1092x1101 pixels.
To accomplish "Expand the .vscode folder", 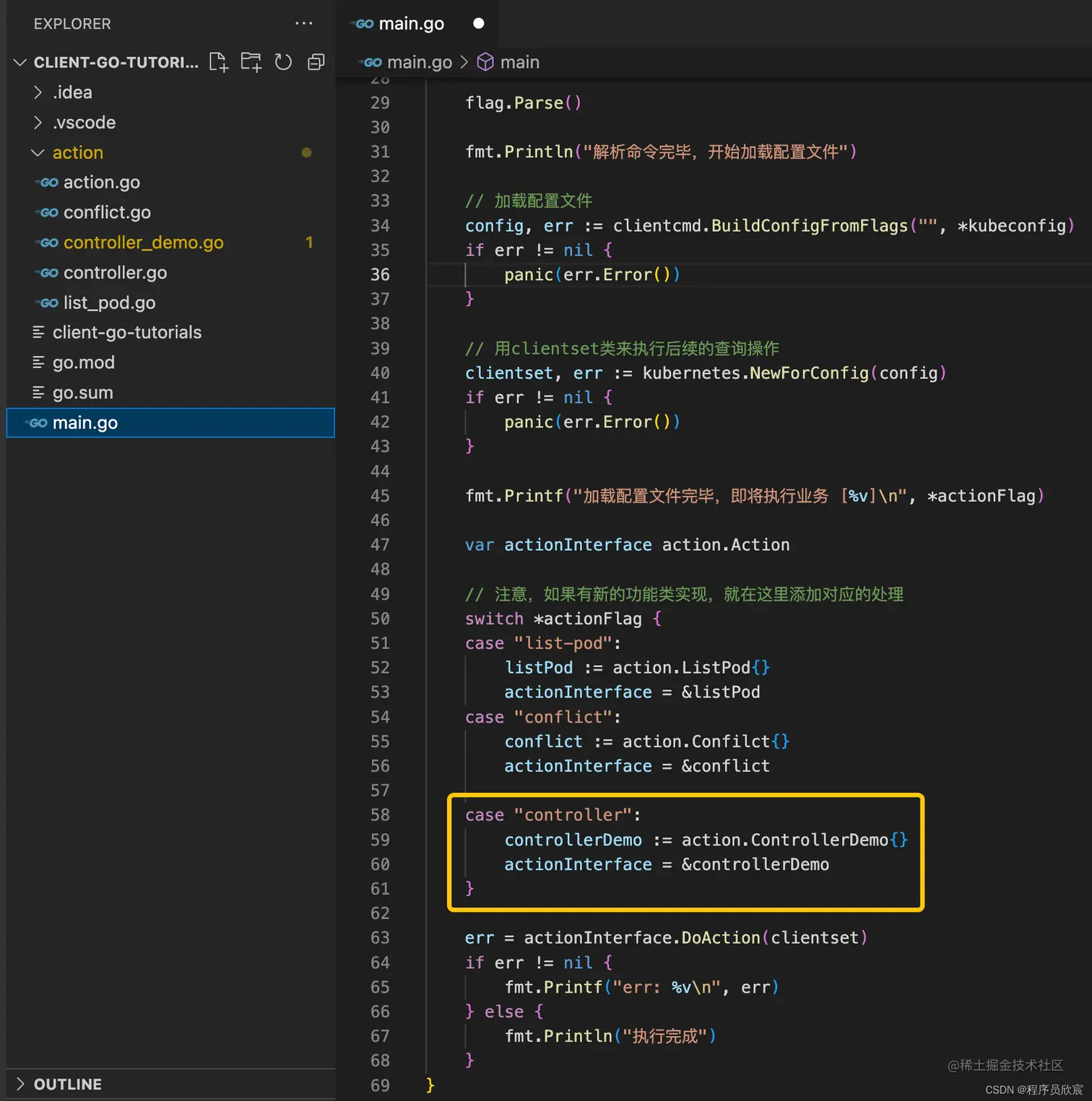I will (x=38, y=123).
